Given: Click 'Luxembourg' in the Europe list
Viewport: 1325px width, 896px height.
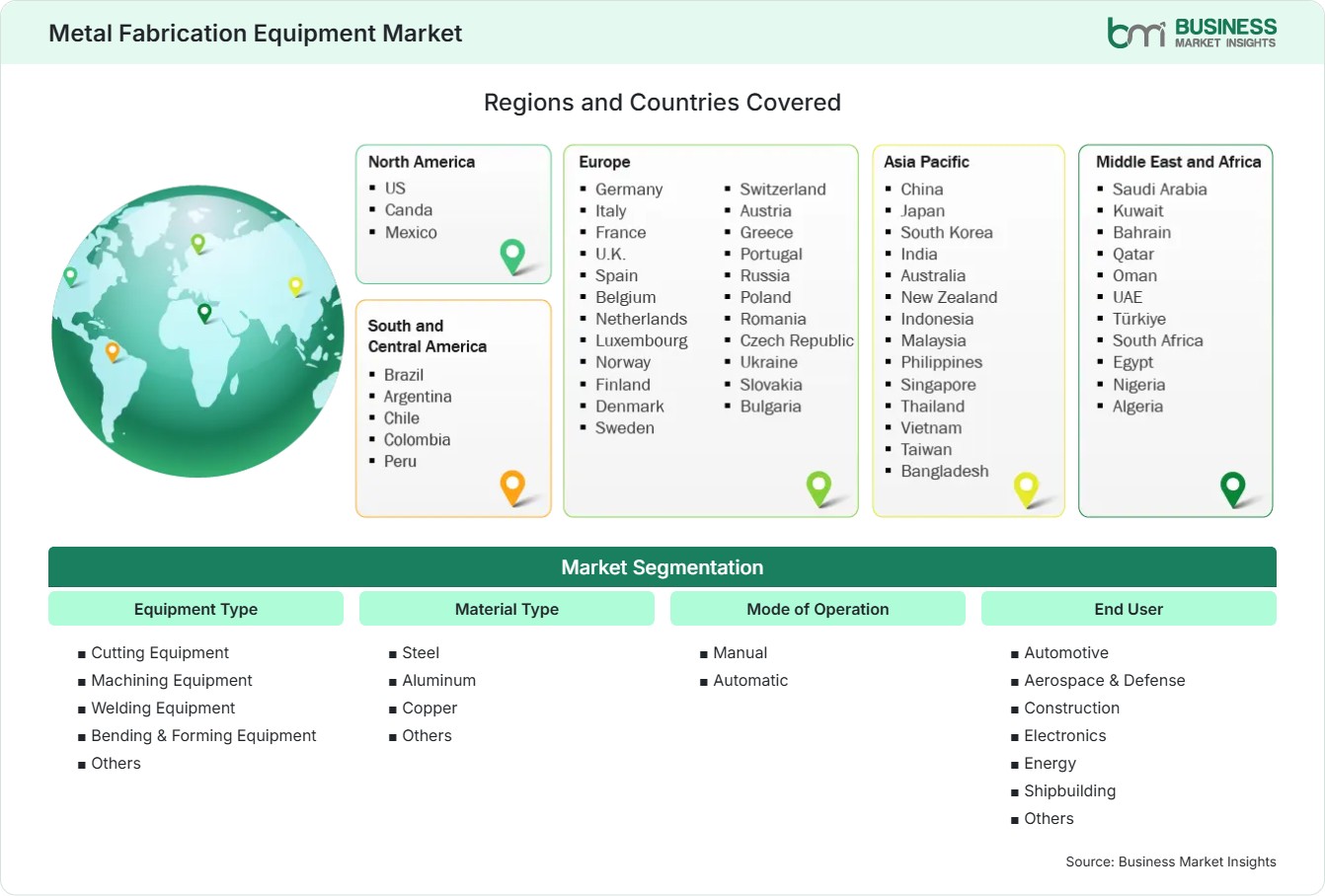Looking at the screenshot, I should tap(642, 341).
